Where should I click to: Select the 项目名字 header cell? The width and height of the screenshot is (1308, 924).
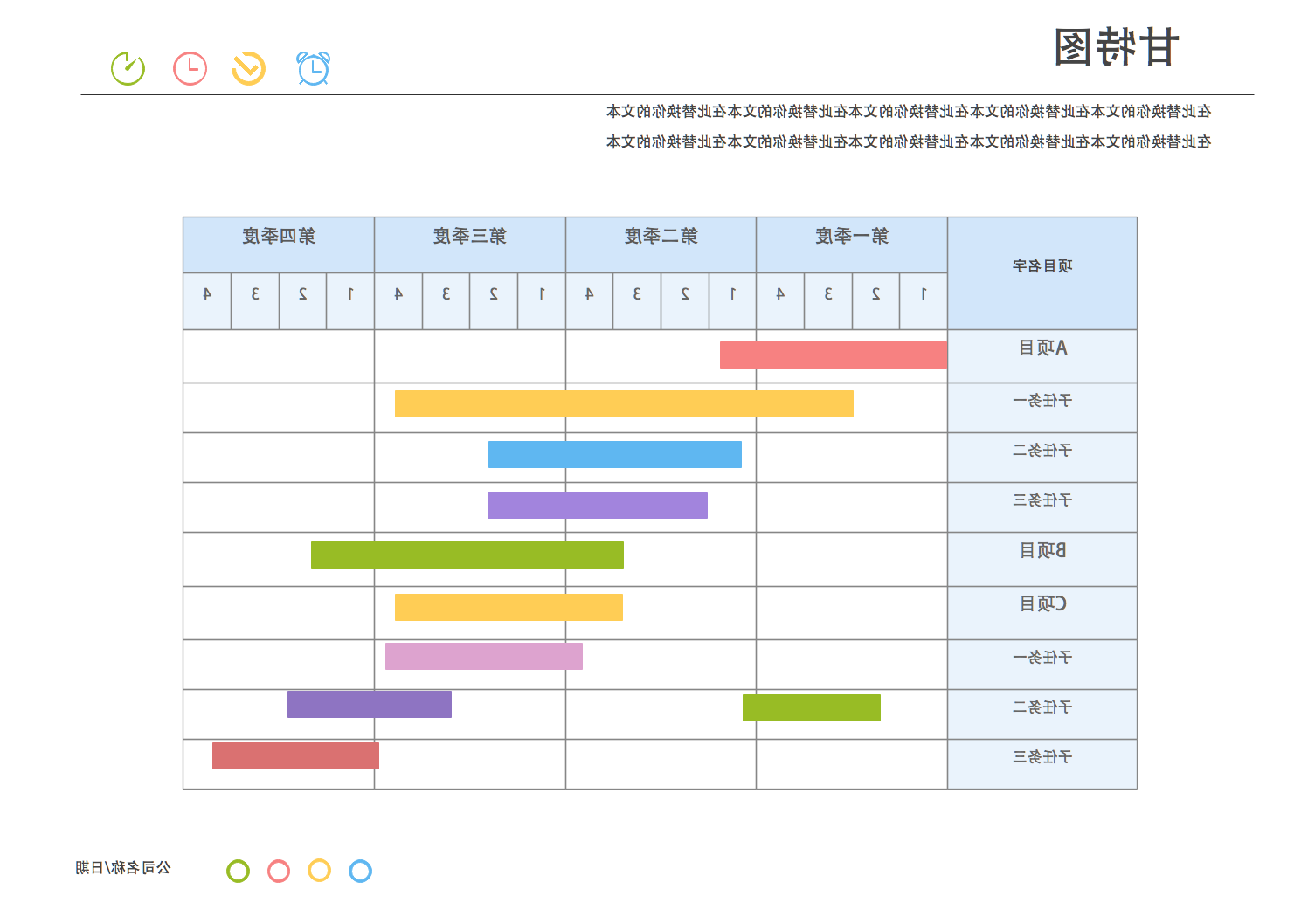click(x=1042, y=273)
